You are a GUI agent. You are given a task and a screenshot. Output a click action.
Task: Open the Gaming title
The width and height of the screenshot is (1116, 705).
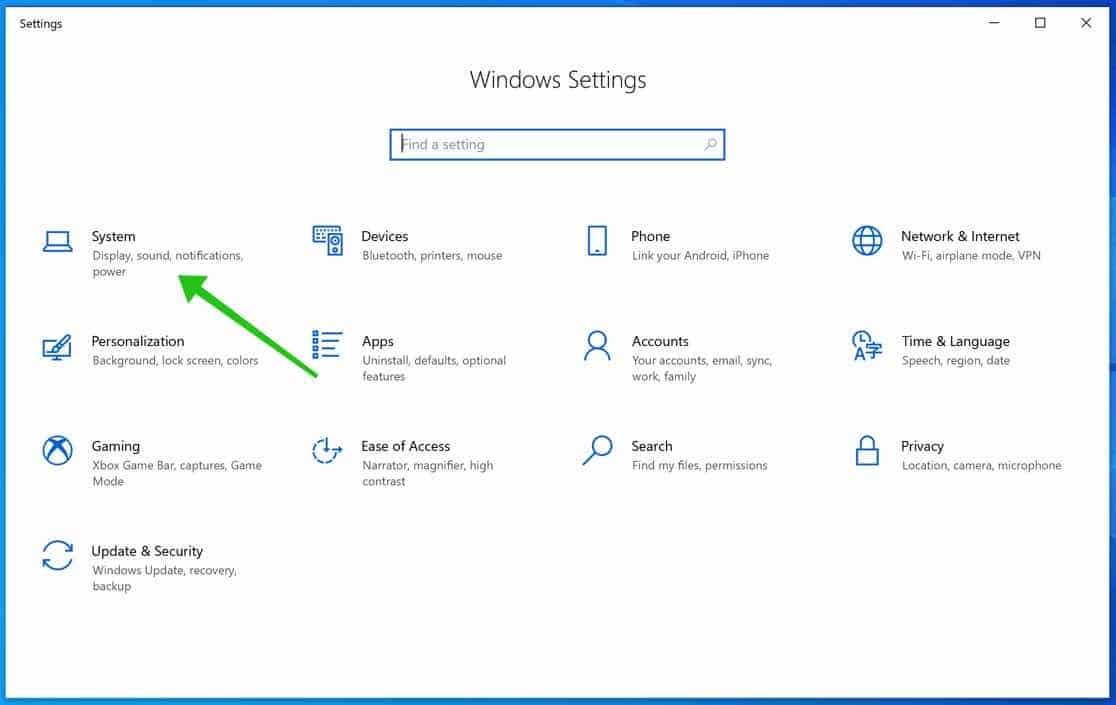115,446
